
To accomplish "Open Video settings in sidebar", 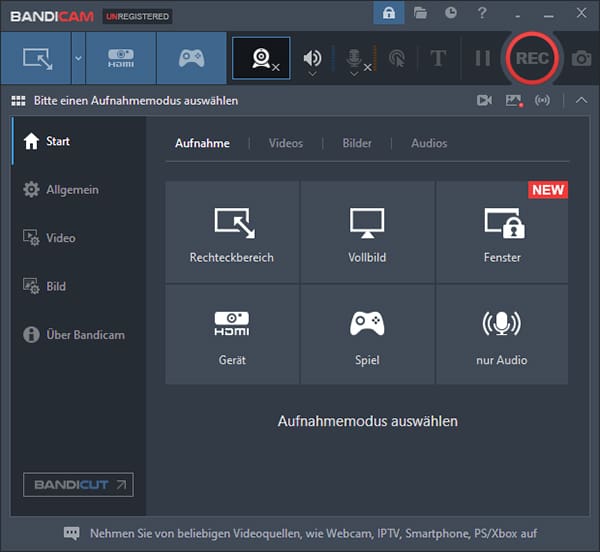I will pyautogui.click(x=79, y=238).
